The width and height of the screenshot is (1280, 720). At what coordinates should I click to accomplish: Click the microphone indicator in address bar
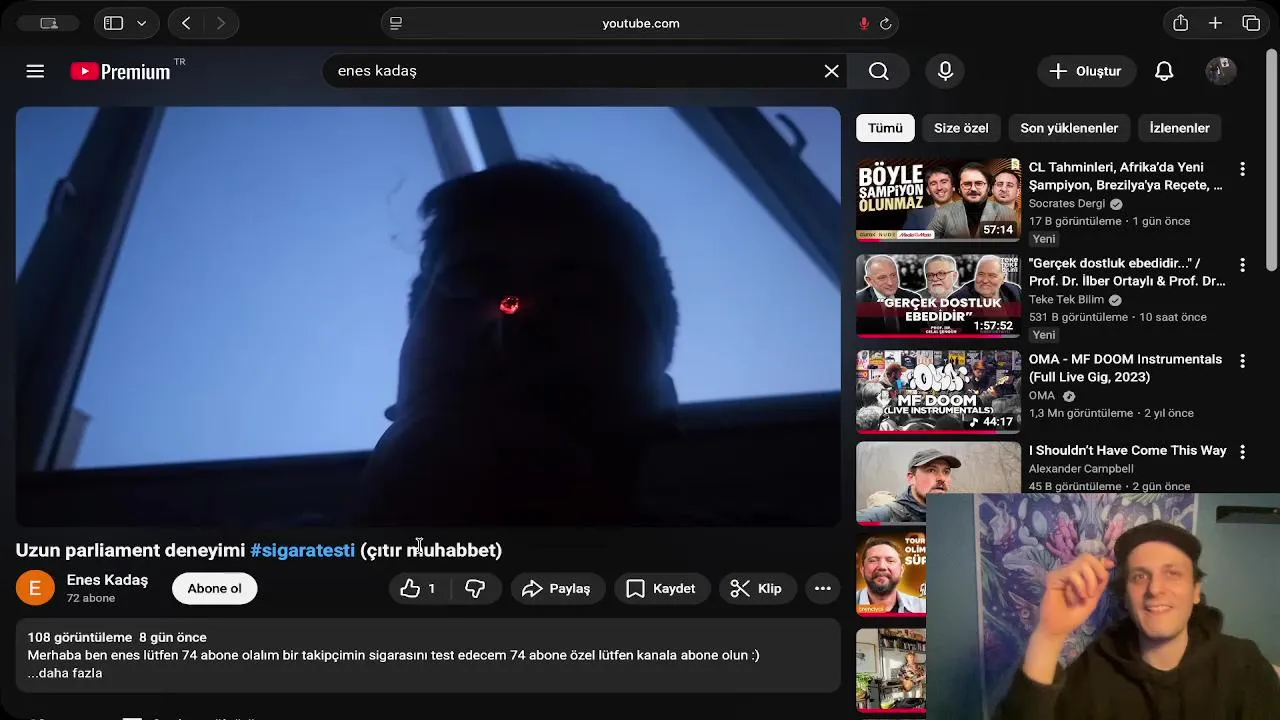864,23
